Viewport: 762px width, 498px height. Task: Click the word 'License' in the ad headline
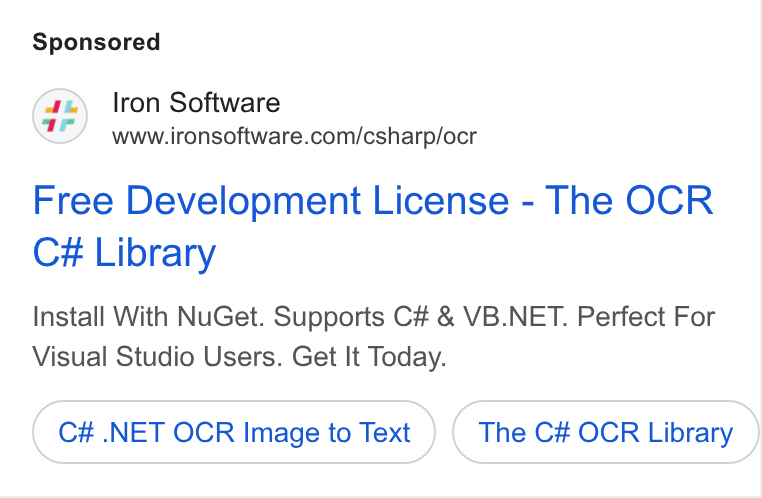click(x=441, y=200)
